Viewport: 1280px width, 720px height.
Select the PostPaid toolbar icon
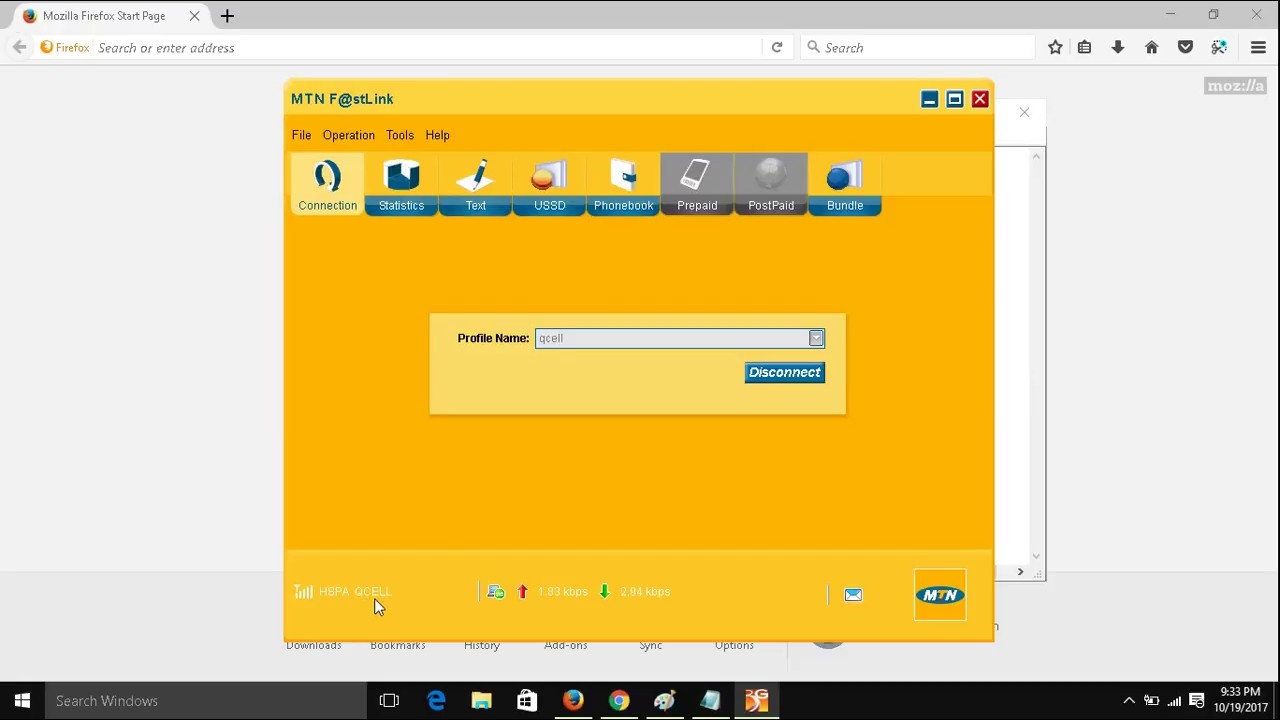coord(771,184)
